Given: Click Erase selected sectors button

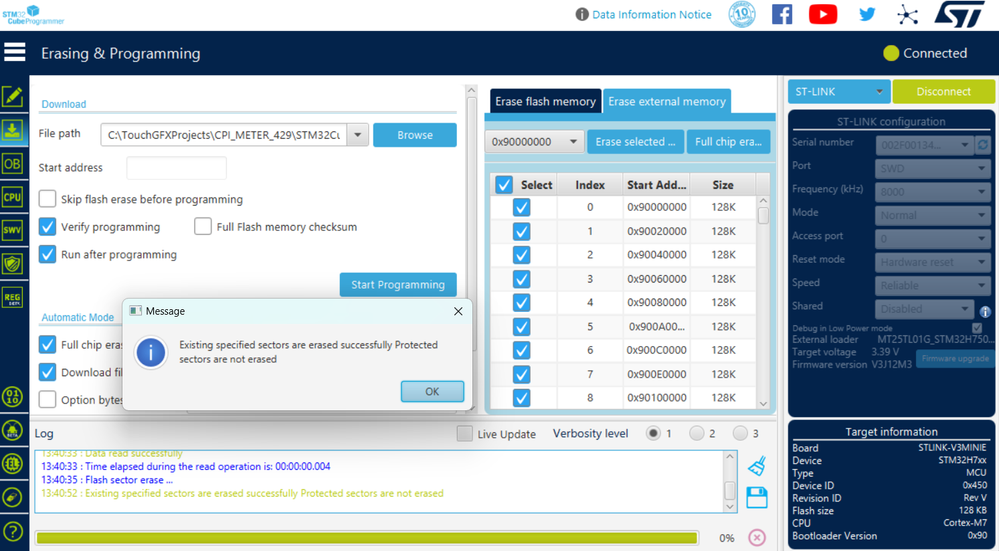Looking at the screenshot, I should [x=635, y=141].
